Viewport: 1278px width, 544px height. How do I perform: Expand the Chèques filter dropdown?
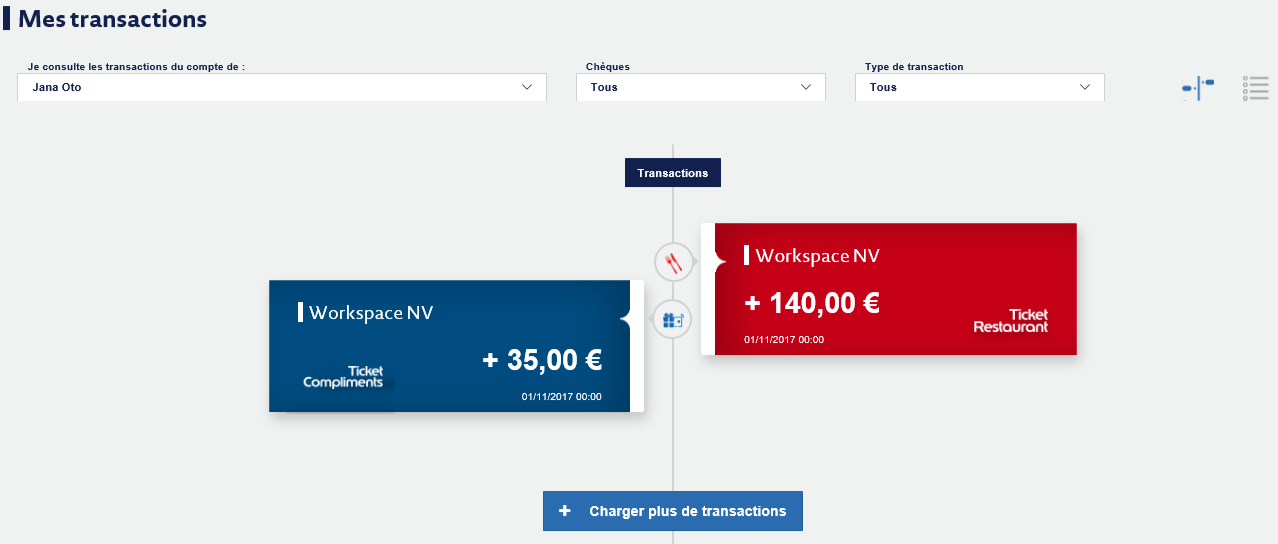click(x=700, y=87)
